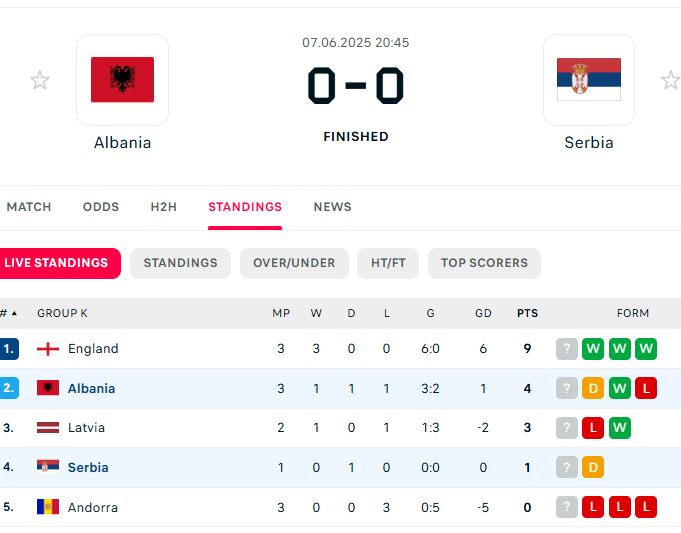The image size is (681, 533).
Task: Open Andorra team link in table
Action: tap(93, 507)
